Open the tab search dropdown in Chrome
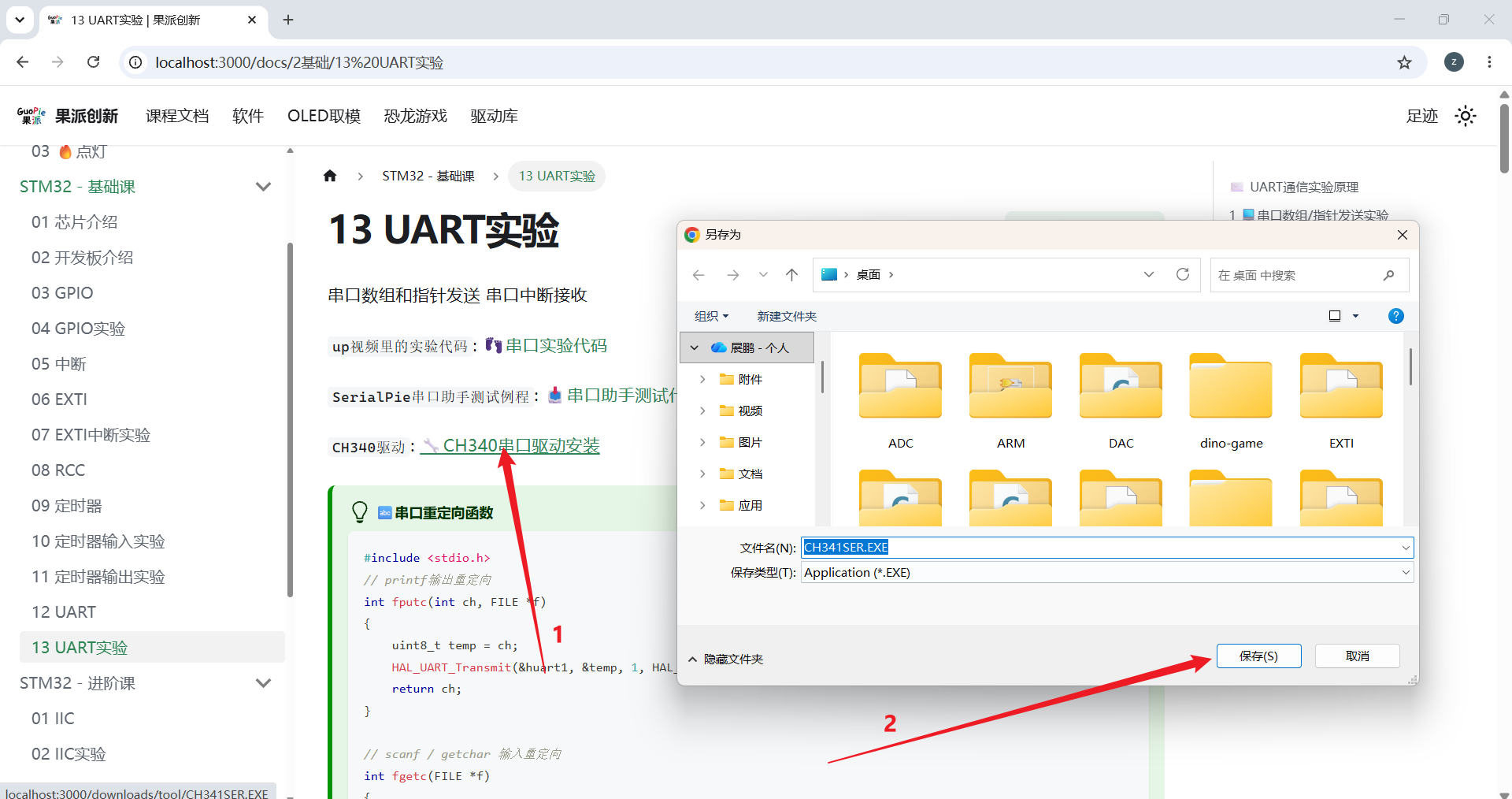Viewport: 1512px width, 799px height. coord(20,20)
